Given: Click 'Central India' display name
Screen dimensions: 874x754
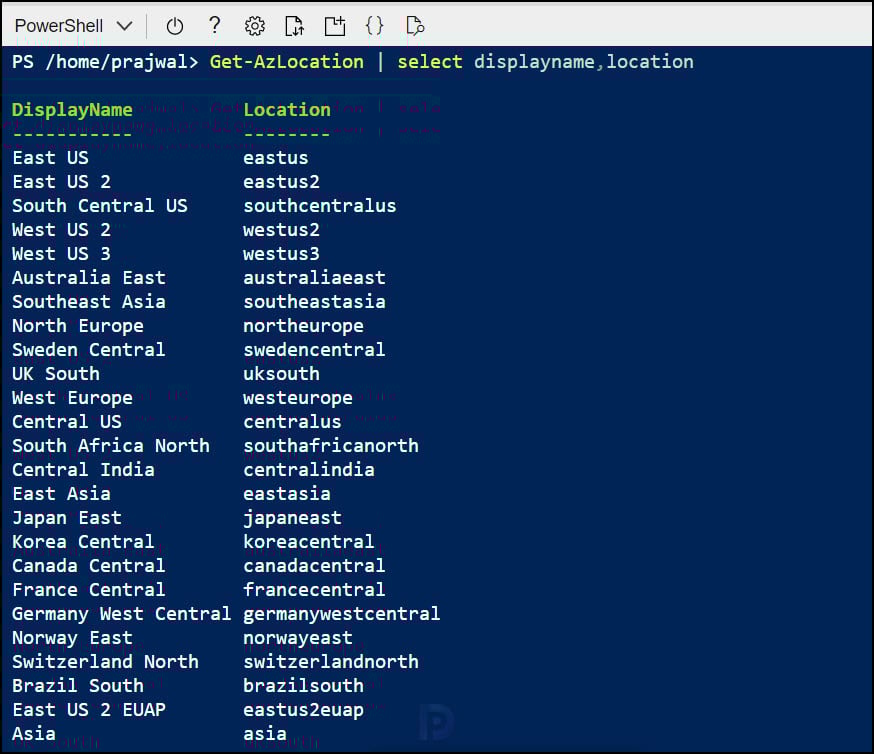Looking at the screenshot, I should 83,469.
